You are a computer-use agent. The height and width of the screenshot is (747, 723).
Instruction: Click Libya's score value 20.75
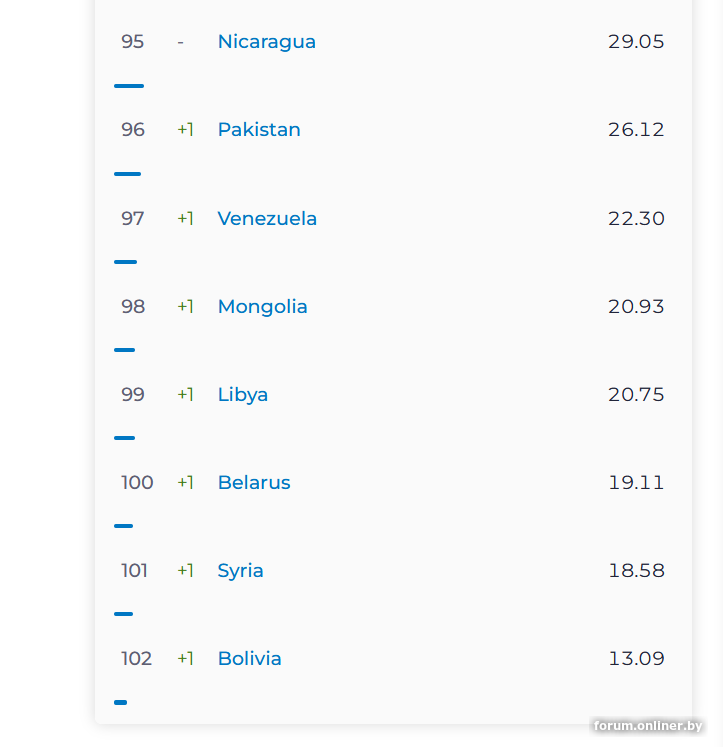636,394
